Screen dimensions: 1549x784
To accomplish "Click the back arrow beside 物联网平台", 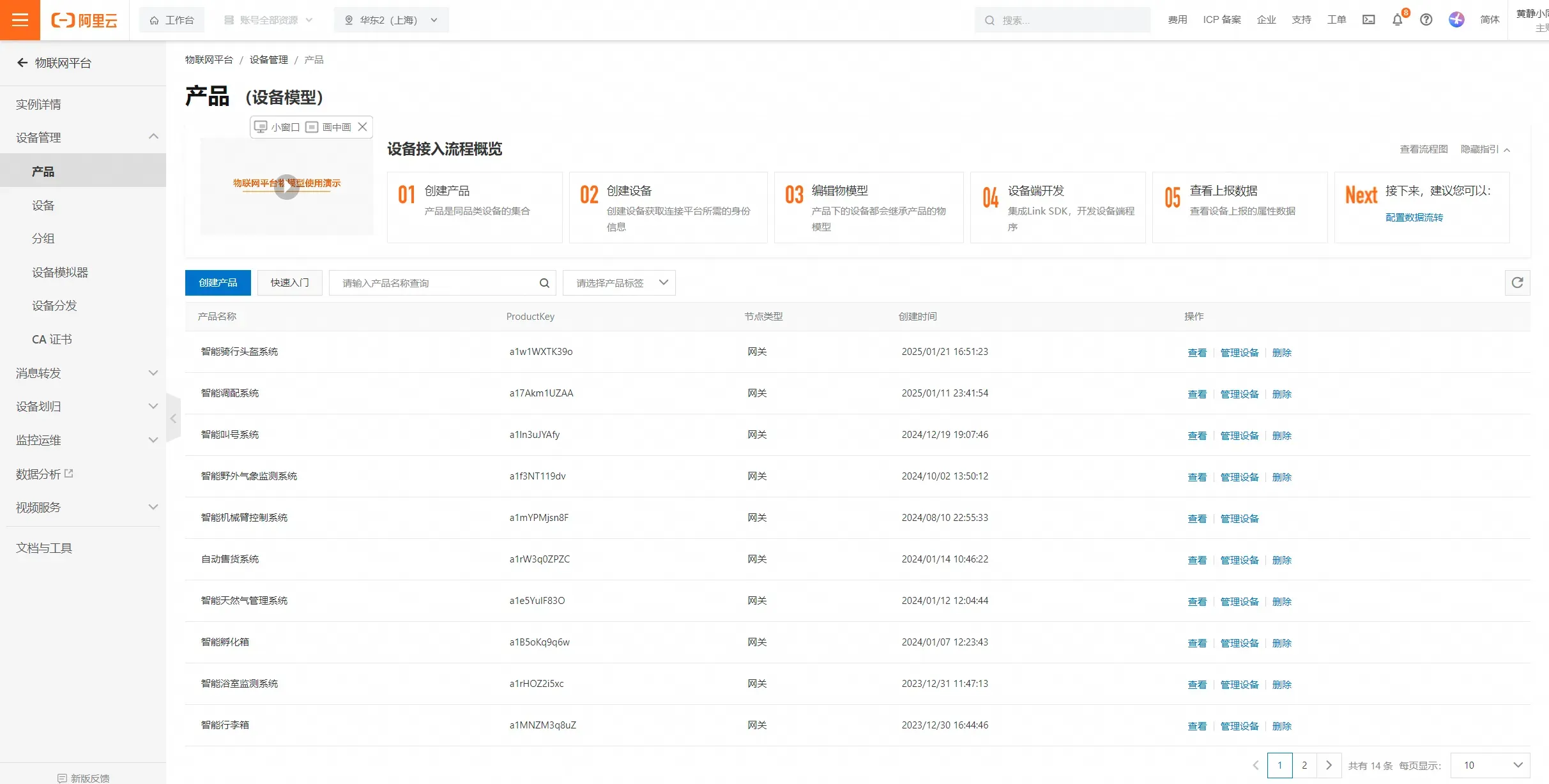I will [x=22, y=63].
